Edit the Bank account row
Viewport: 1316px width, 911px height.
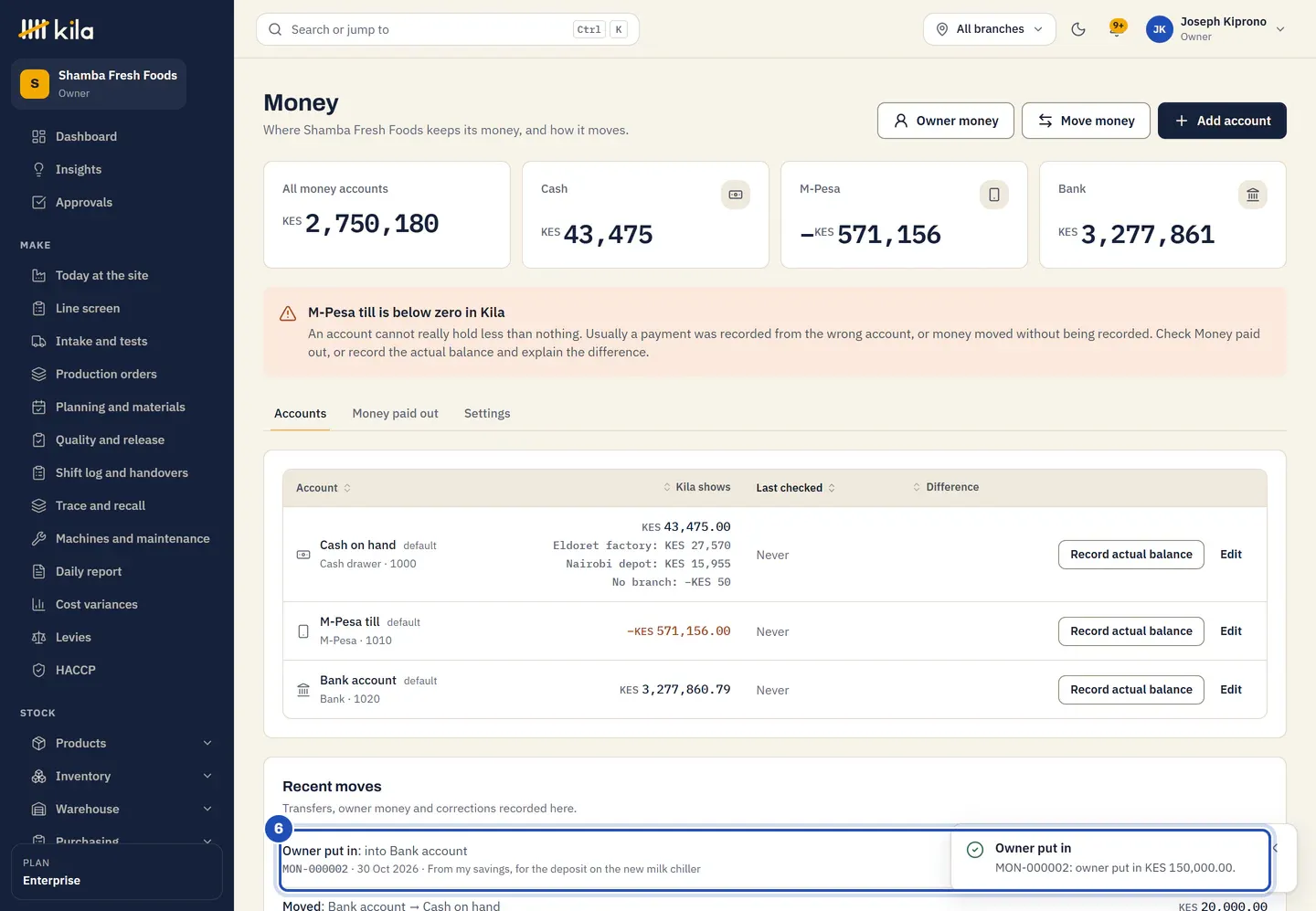(x=1231, y=690)
